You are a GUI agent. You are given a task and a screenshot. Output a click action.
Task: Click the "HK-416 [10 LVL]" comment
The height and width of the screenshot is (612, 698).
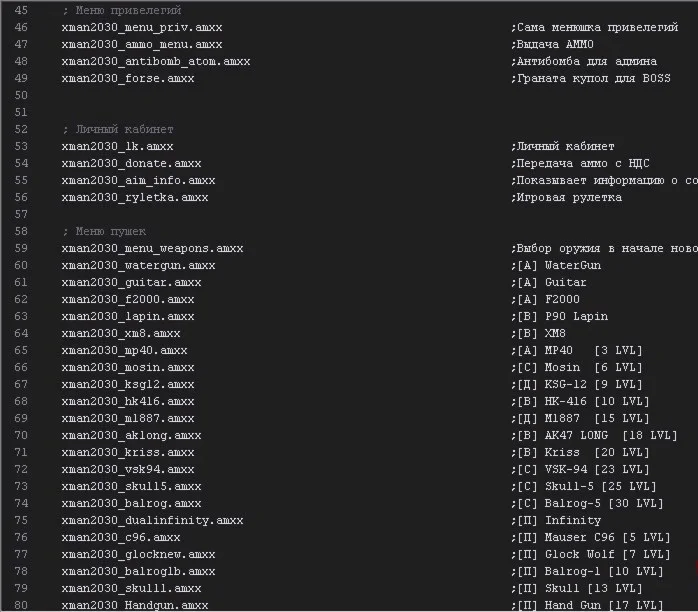pos(592,401)
